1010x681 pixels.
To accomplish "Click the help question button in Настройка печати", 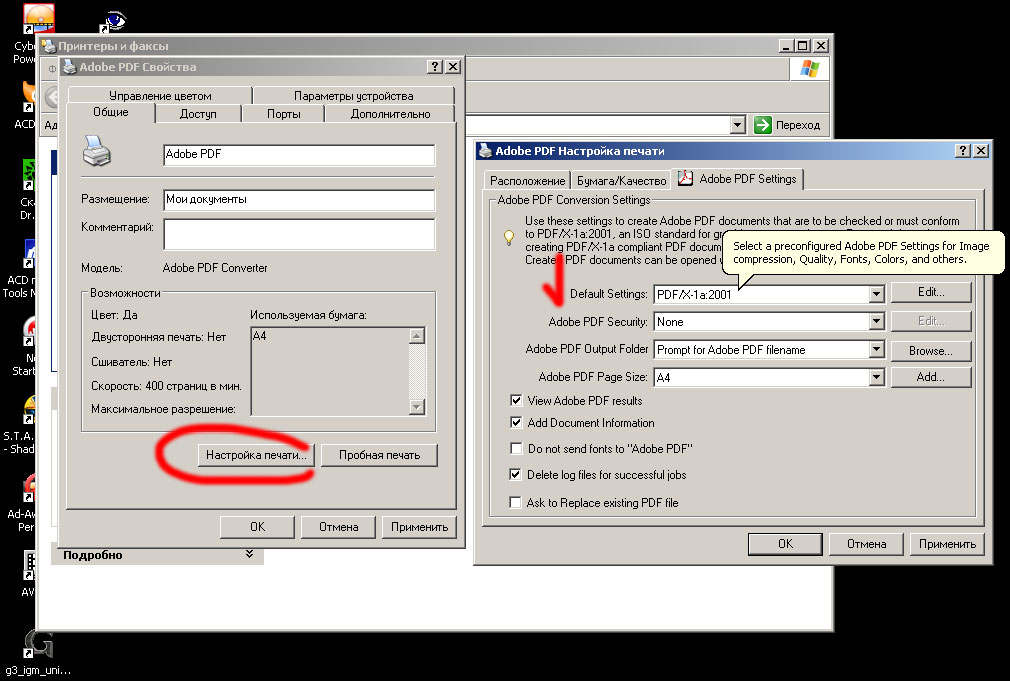I will tap(962, 150).
